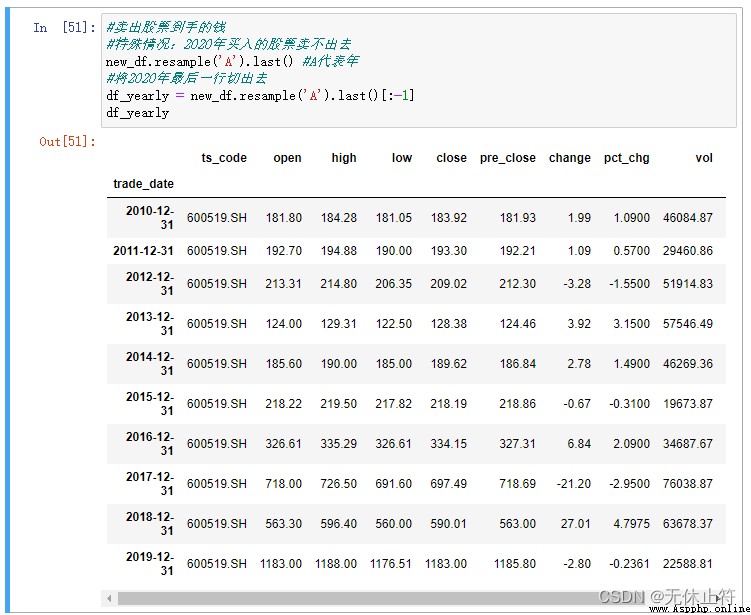This screenshot has height=615, width=751.
Task: Click the comment '#A代表年' in the code
Action: click(330, 61)
